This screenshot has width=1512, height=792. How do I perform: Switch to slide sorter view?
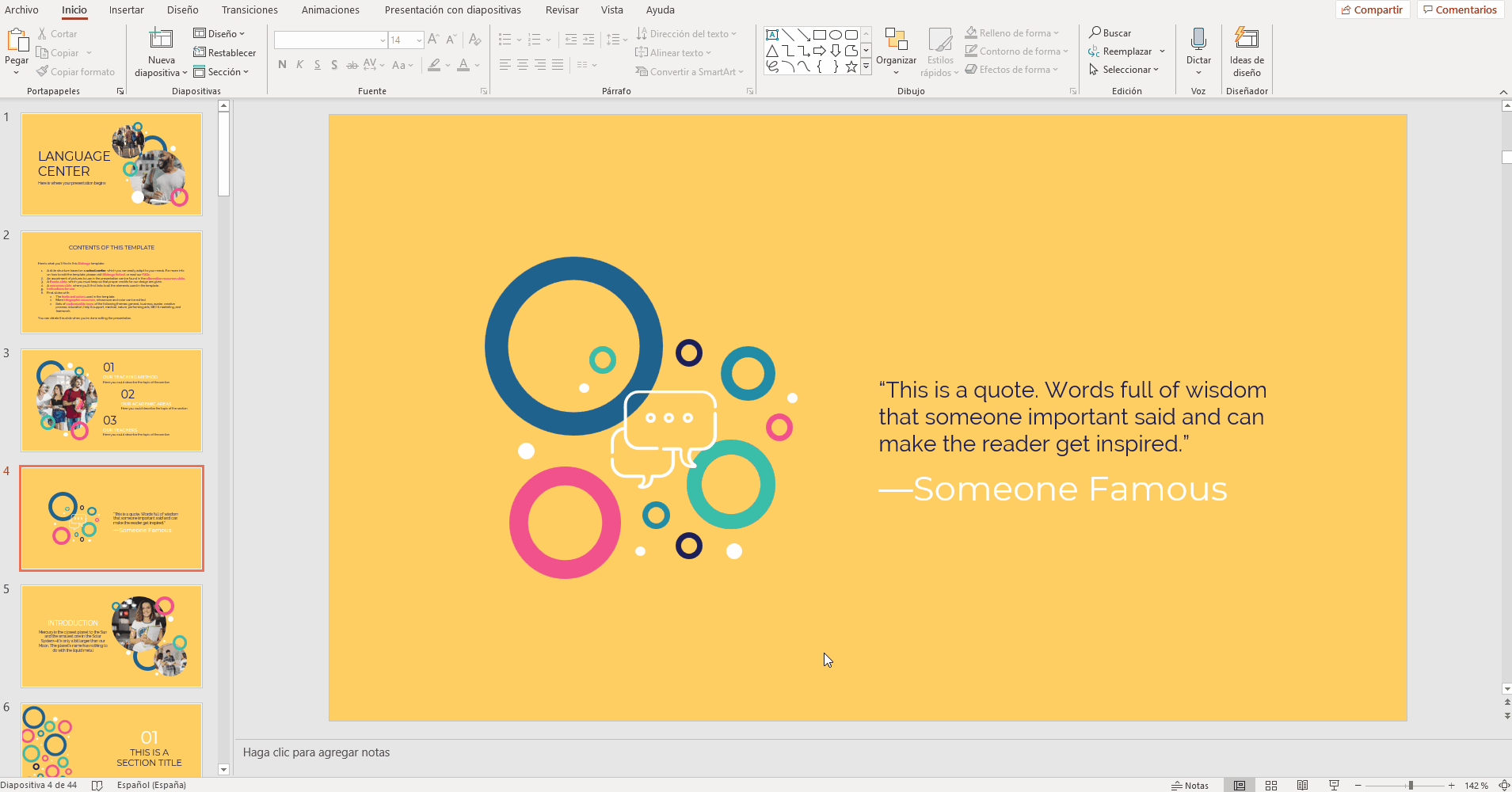(1271, 785)
